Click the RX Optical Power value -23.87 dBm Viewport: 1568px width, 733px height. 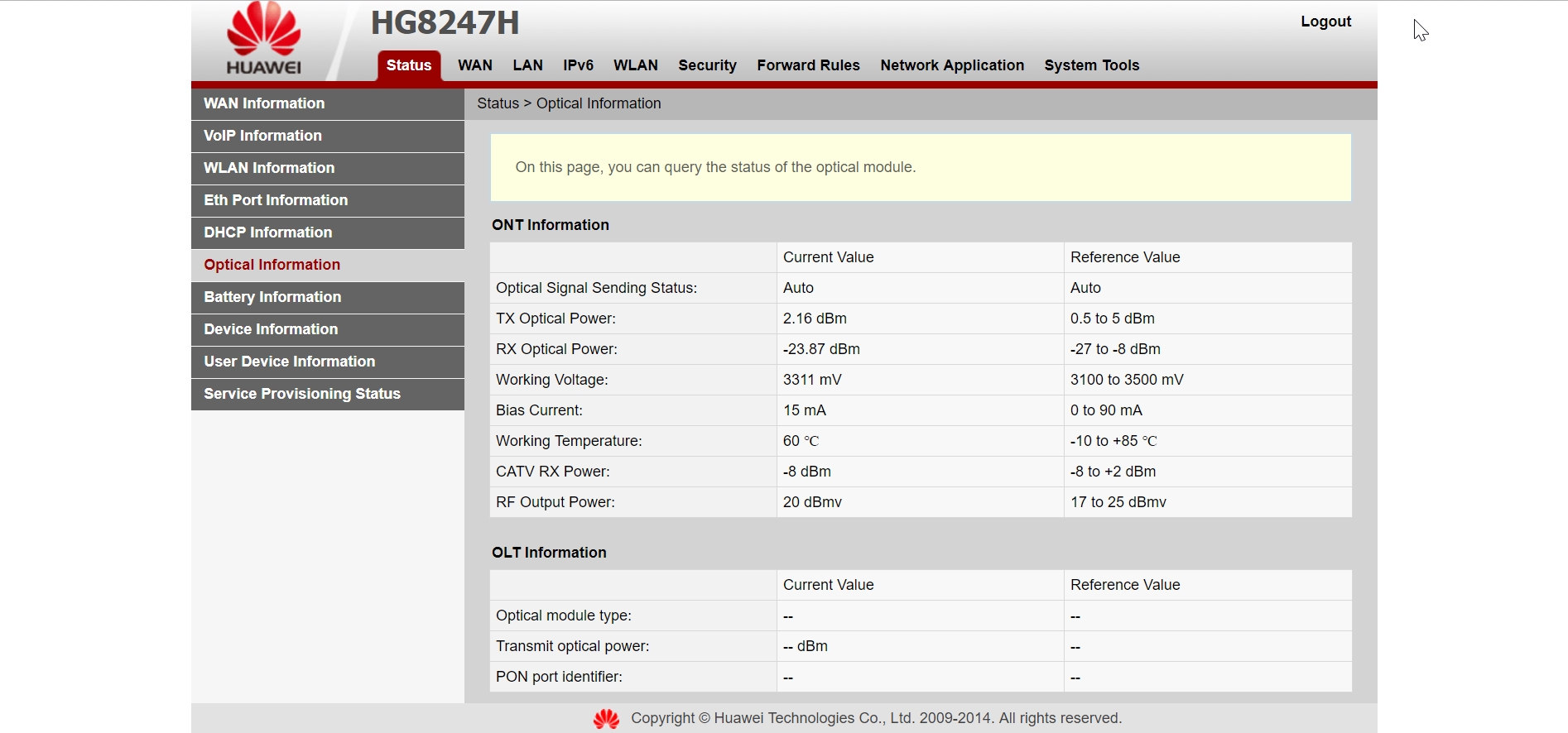tap(821, 349)
